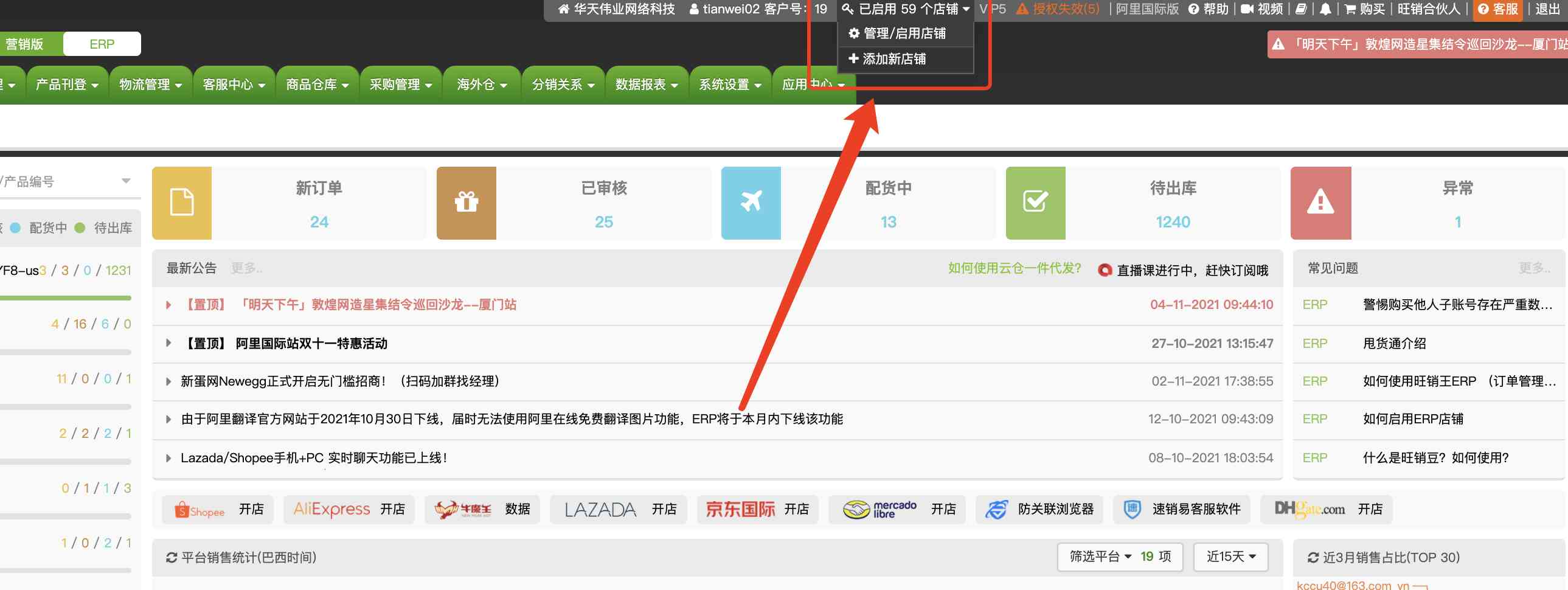Click the red banner 敦煌网造星集结令 notice
Image resolution: width=1568 pixels, height=590 pixels.
1418,44
